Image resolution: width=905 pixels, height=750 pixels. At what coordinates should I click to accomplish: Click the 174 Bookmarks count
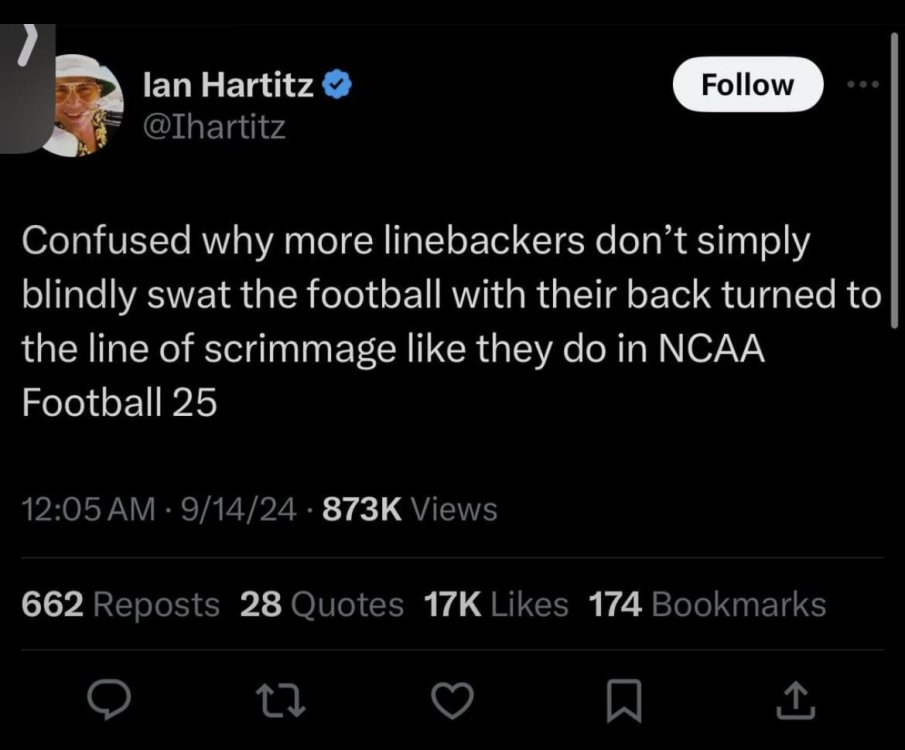pos(707,604)
